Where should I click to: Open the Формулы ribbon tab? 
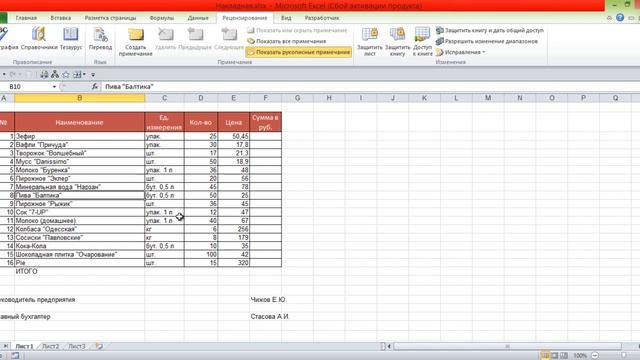(x=162, y=18)
